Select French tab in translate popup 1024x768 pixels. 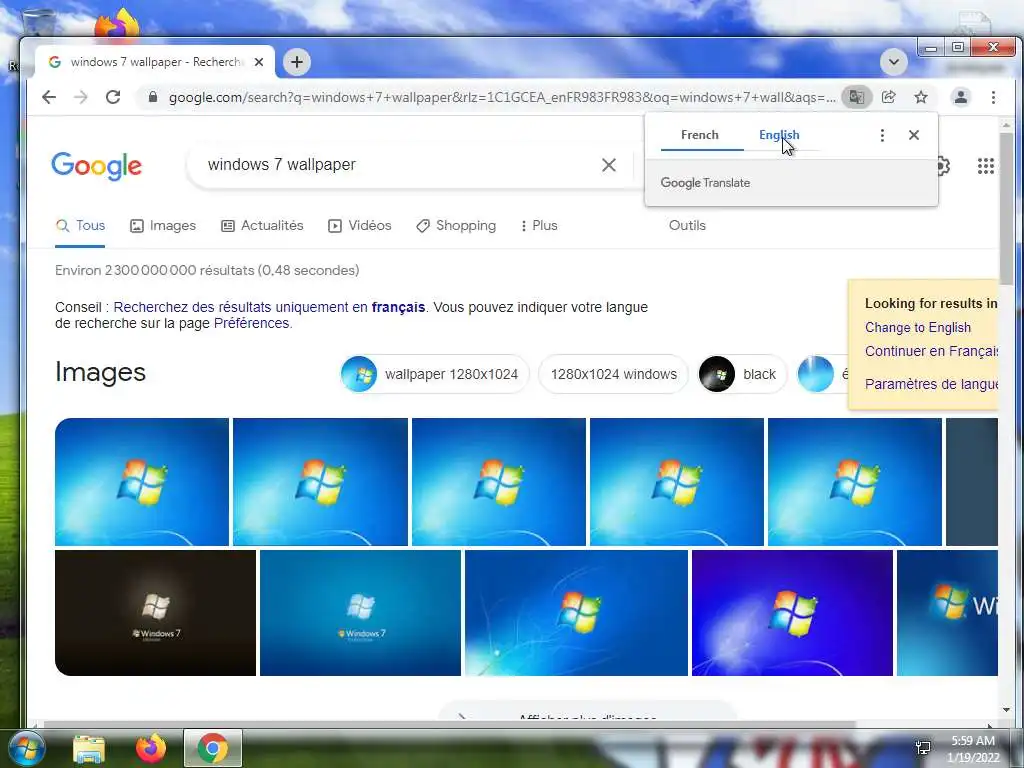[699, 135]
